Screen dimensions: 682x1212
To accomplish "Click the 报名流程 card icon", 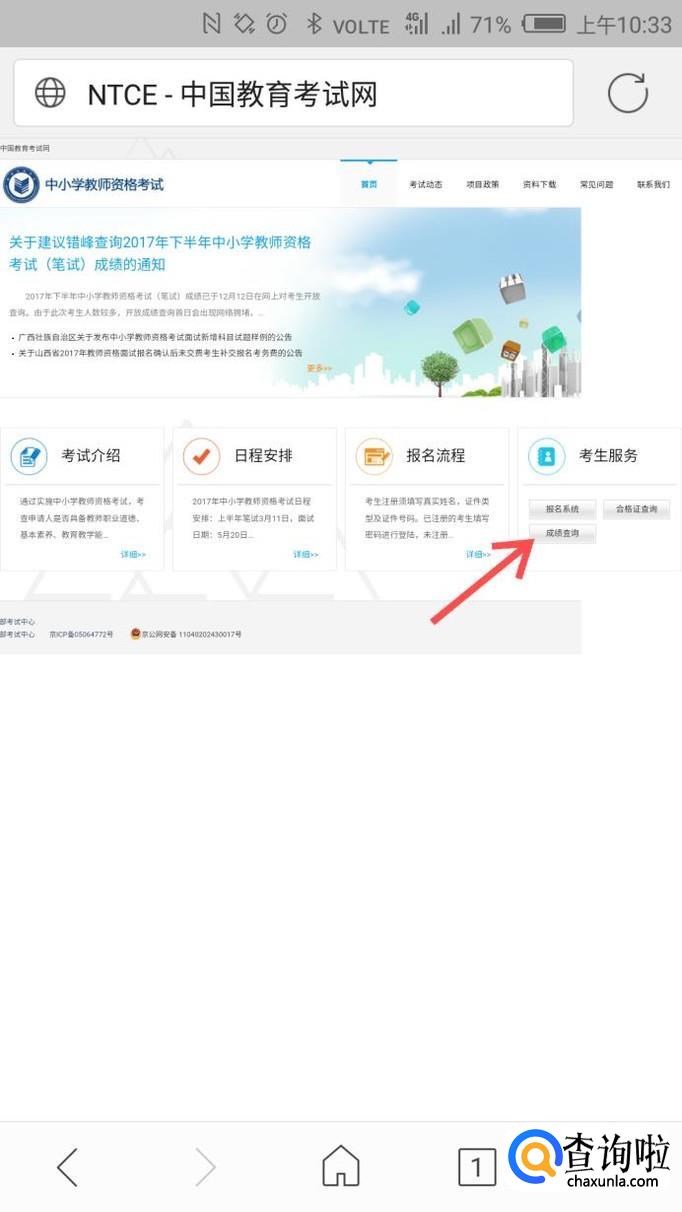I will (374, 456).
